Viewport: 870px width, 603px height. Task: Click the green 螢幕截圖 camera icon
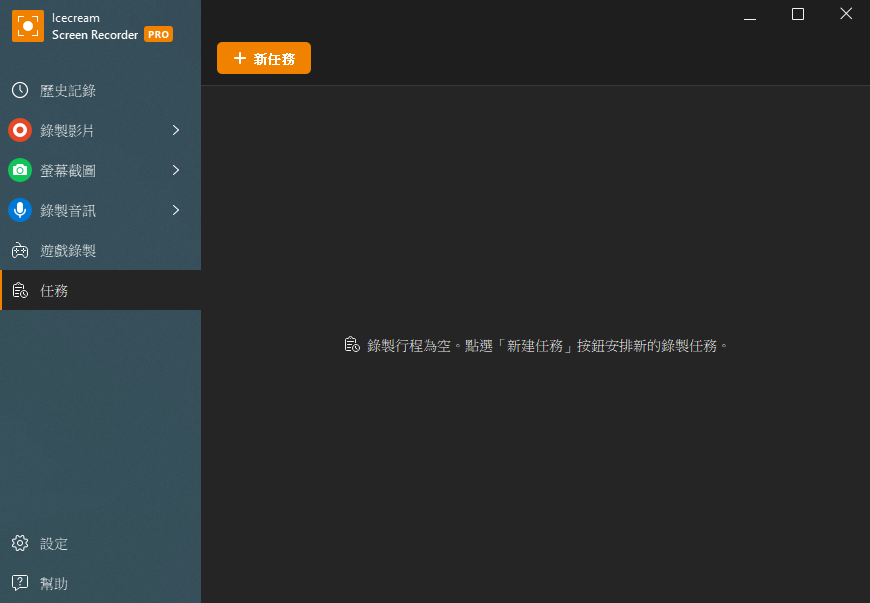[20, 170]
